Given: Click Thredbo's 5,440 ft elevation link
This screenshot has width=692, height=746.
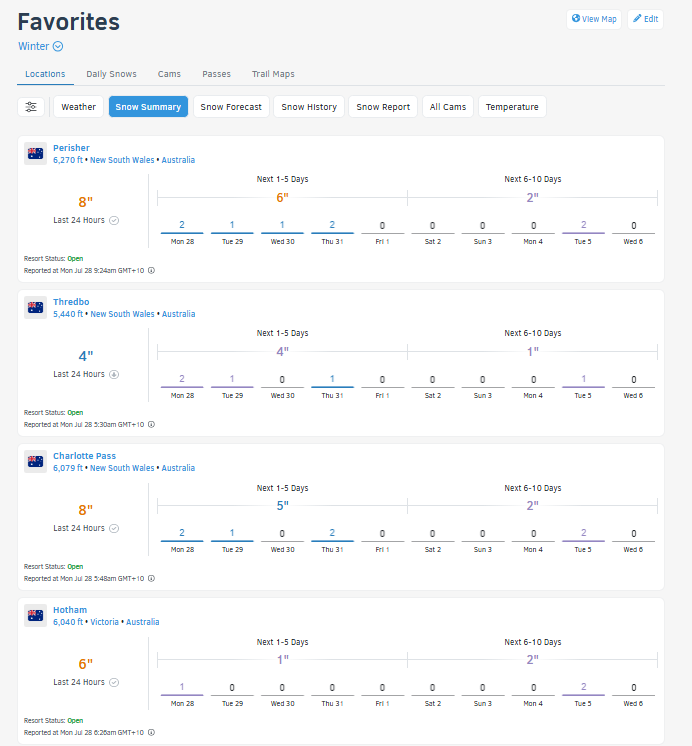Looking at the screenshot, I should click(x=68, y=314).
